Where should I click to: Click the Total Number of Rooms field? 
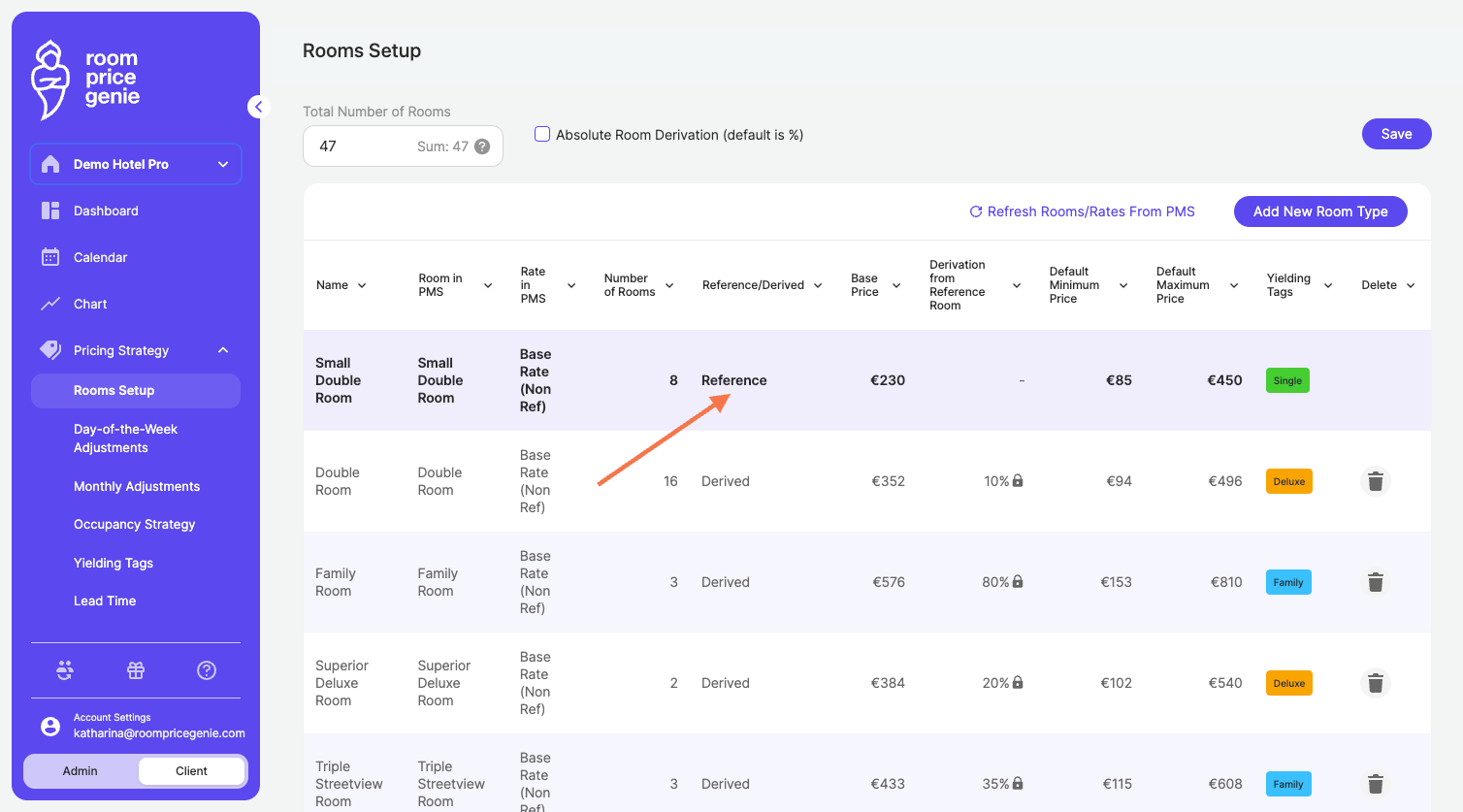pos(403,146)
